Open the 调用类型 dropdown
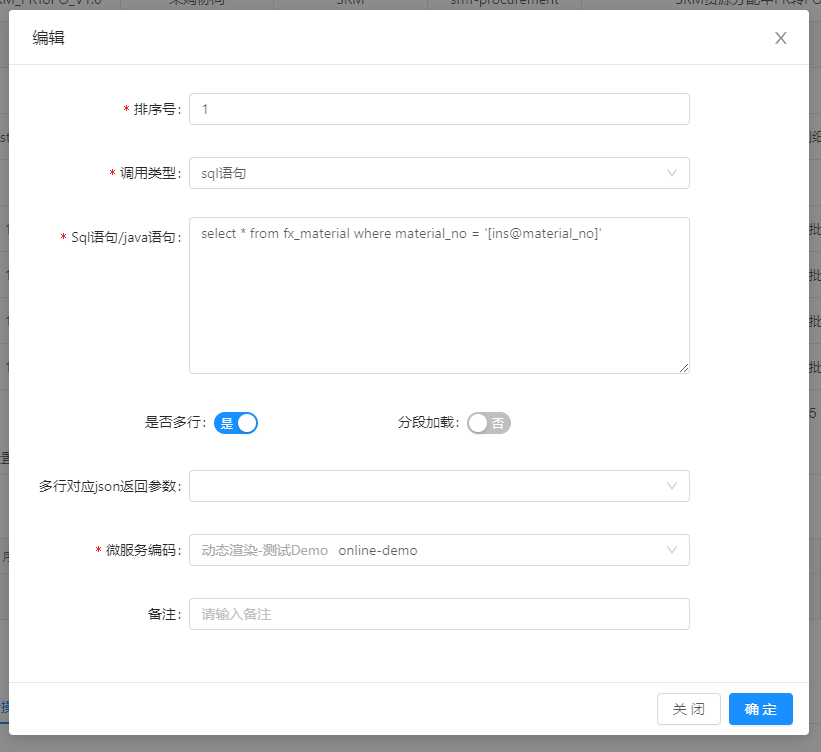The height and width of the screenshot is (752, 821). pyautogui.click(x=439, y=173)
